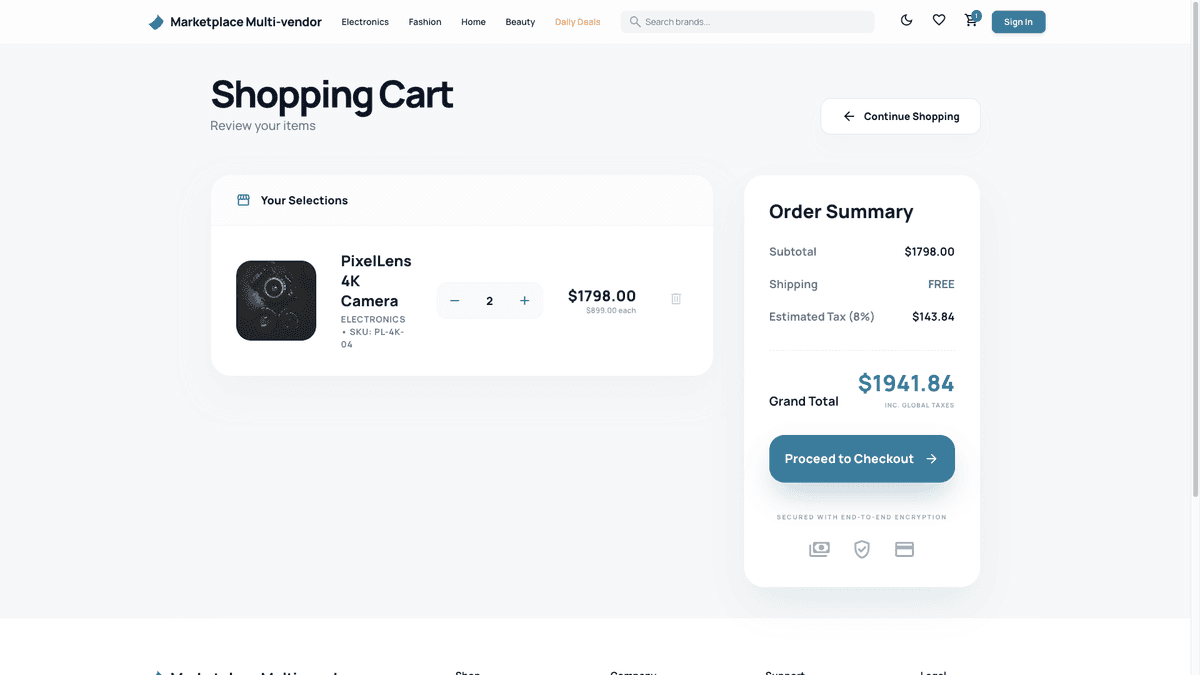1200x675 pixels.
Task: Select the Beauty navigation link
Action: click(520, 21)
